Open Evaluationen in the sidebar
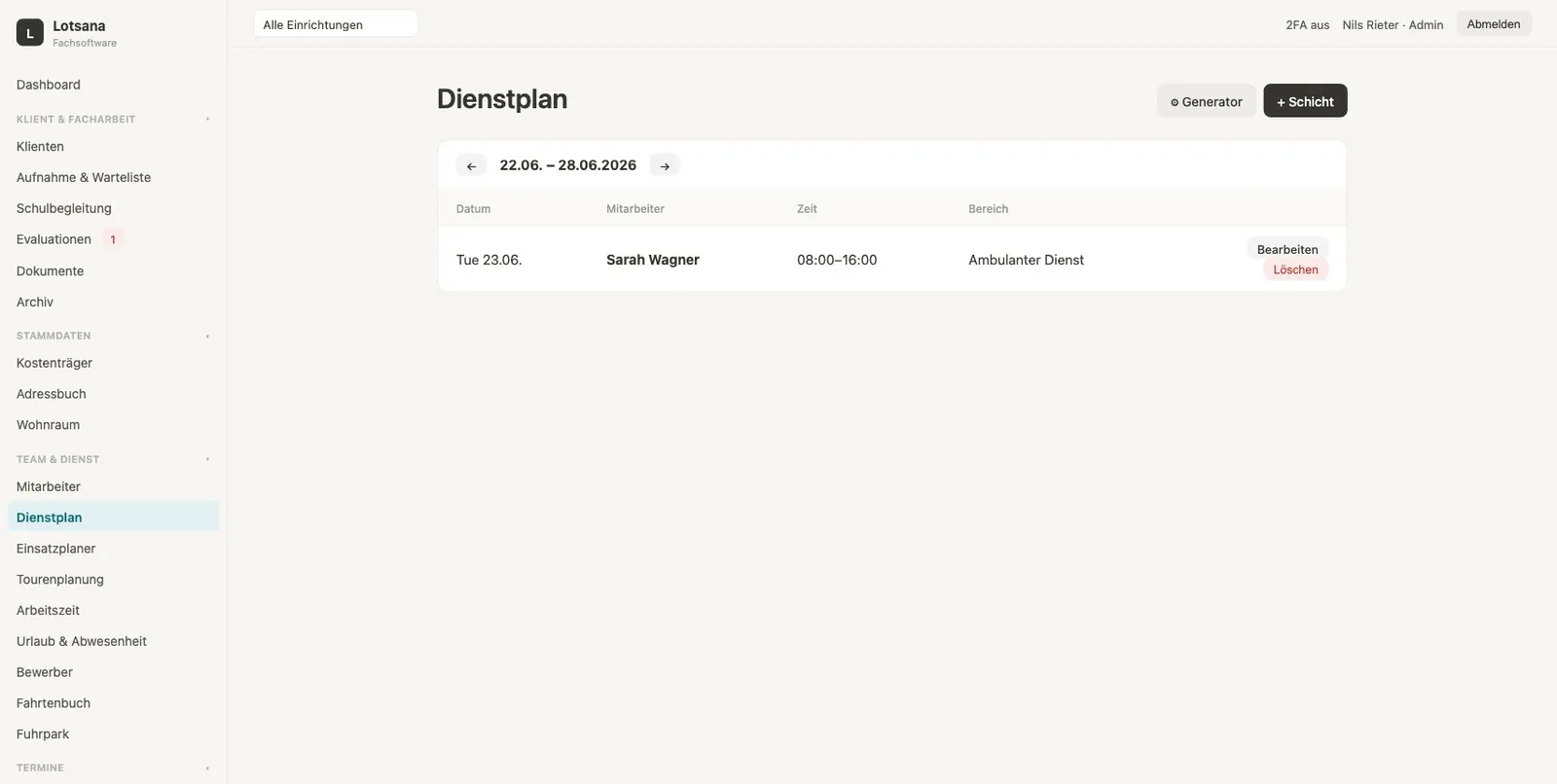Screen dimensions: 1557x784 pos(114,239)
